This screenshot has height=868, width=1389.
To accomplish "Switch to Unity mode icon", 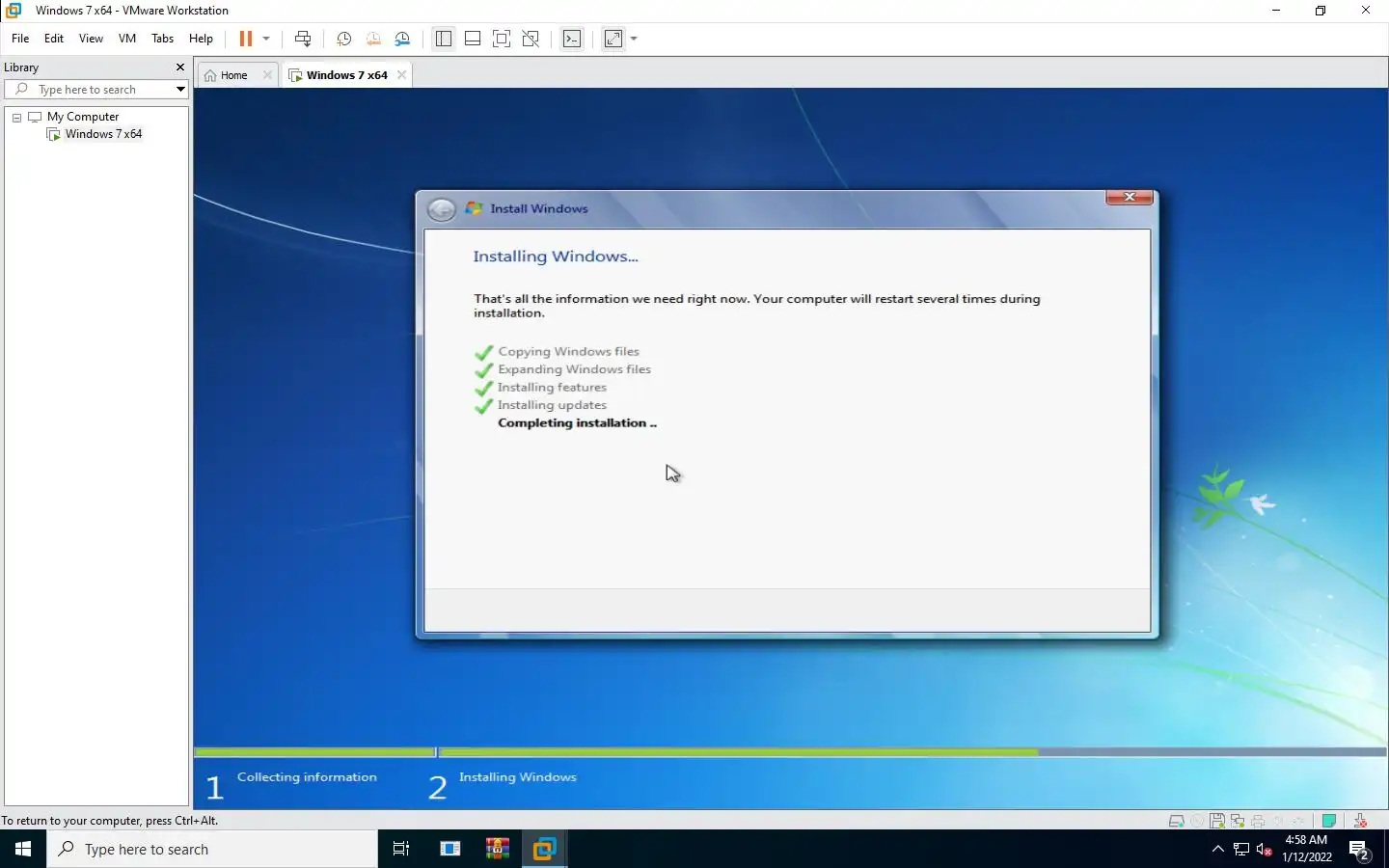I will pyautogui.click(x=531, y=39).
